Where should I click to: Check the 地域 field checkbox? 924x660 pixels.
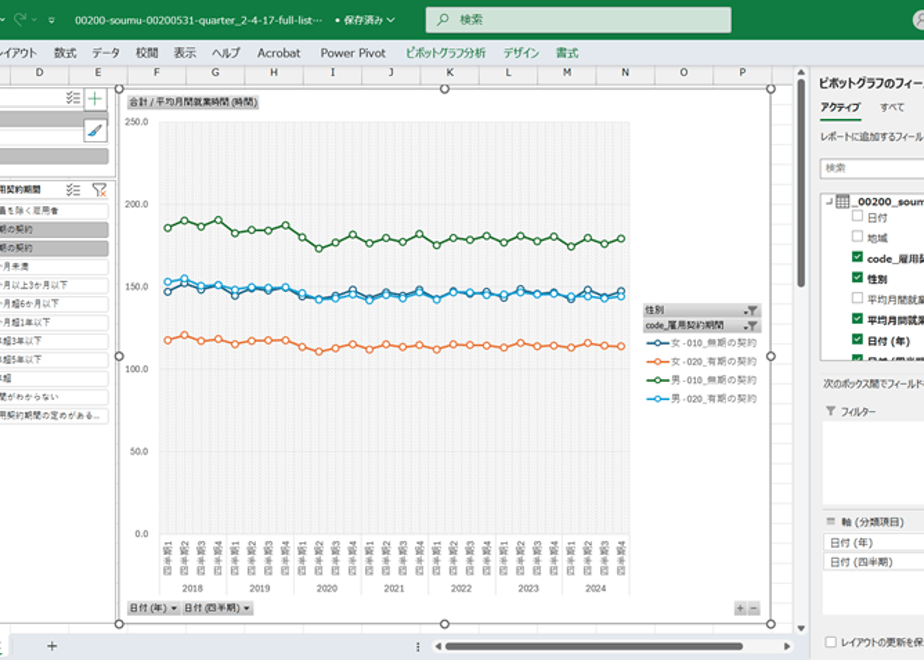857,236
